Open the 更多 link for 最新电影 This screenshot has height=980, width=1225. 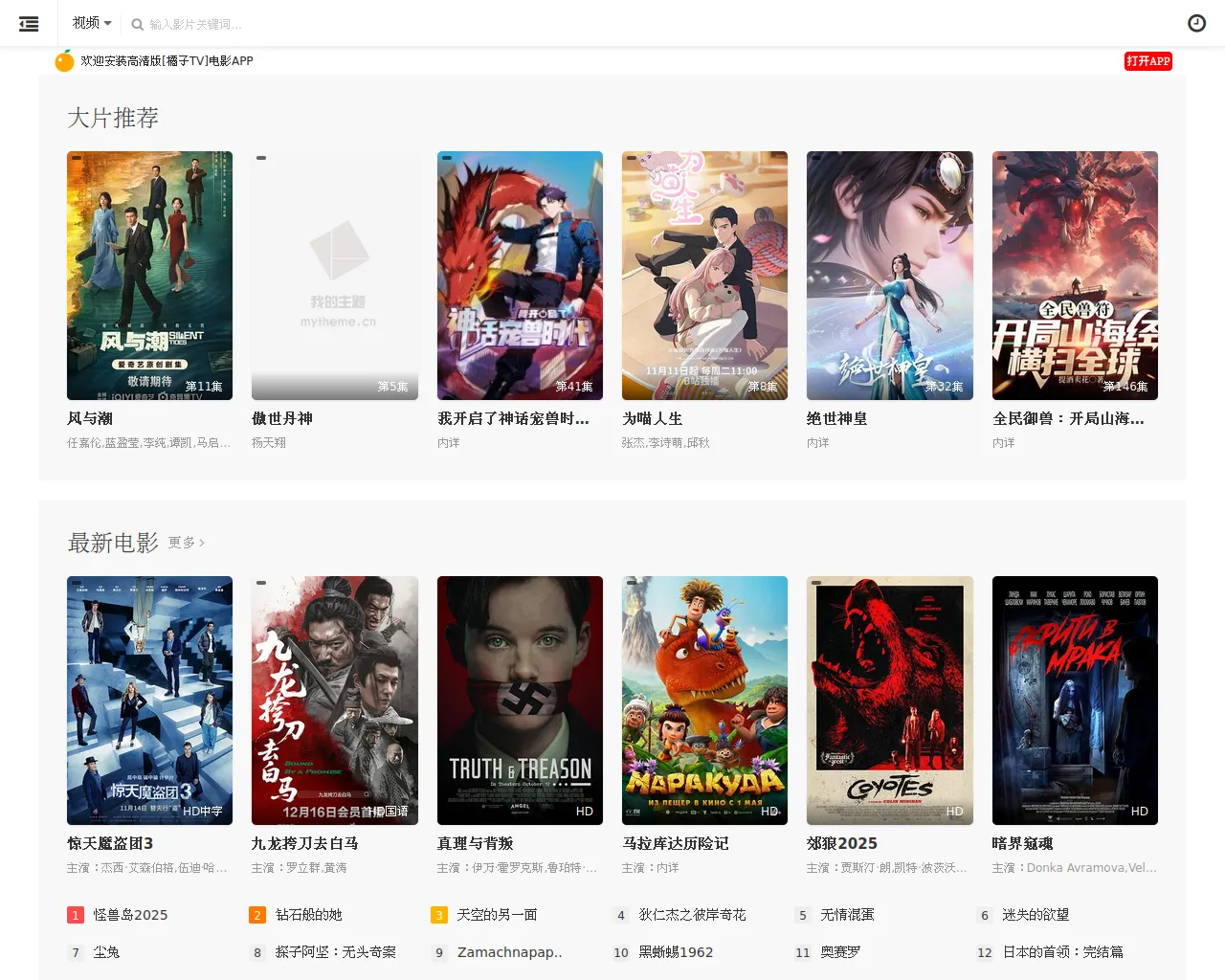click(x=187, y=543)
